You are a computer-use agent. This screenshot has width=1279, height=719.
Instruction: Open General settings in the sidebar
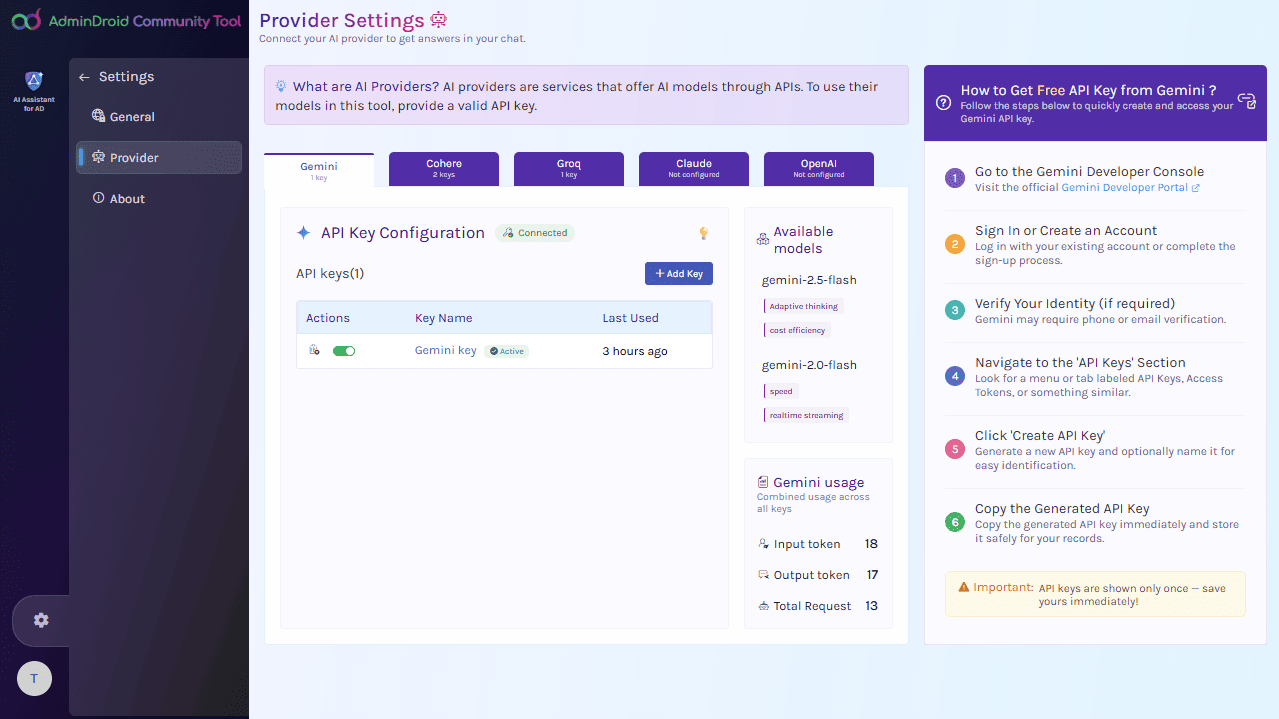[132, 117]
